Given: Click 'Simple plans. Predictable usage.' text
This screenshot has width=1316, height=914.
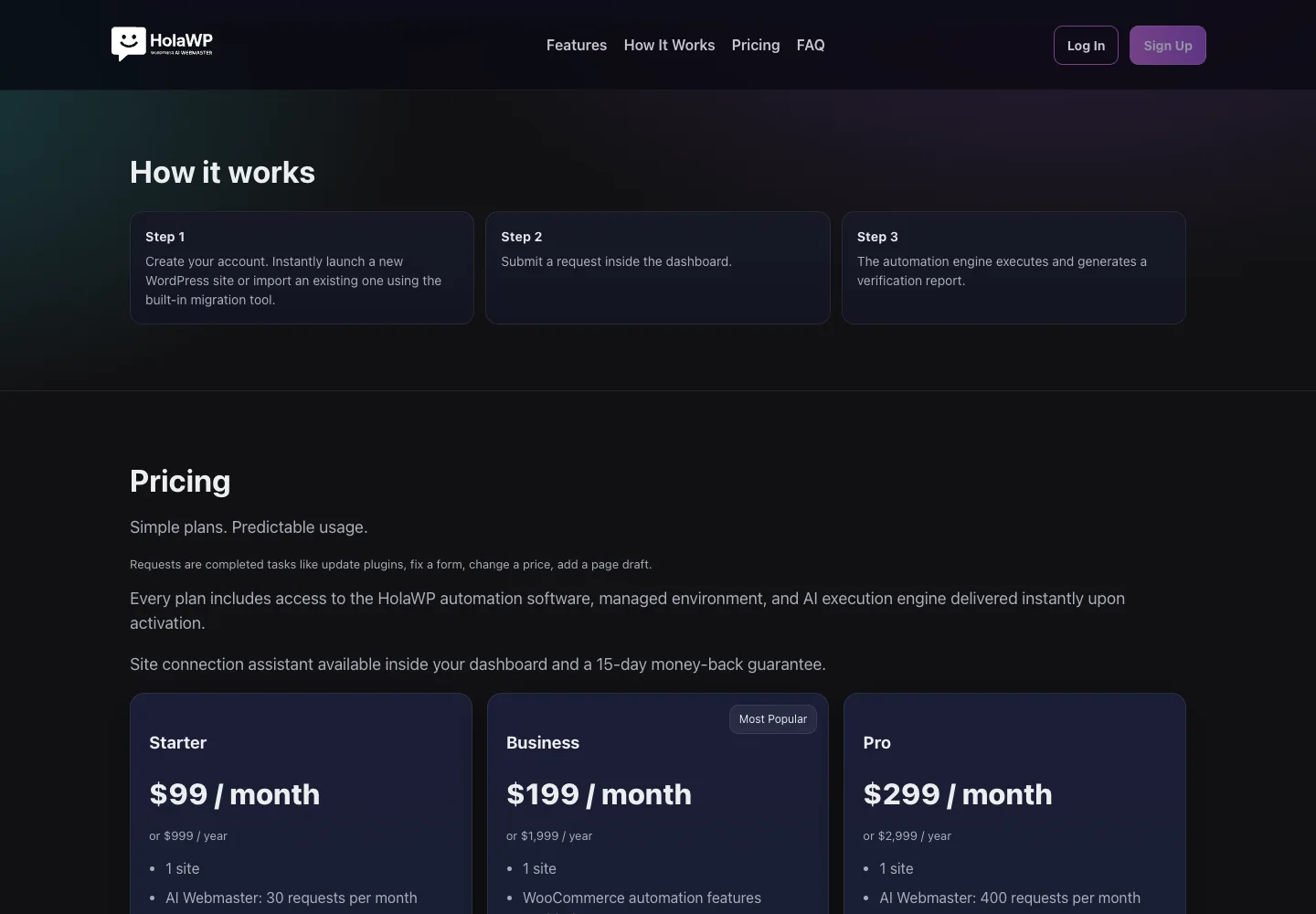Looking at the screenshot, I should pos(249,527).
